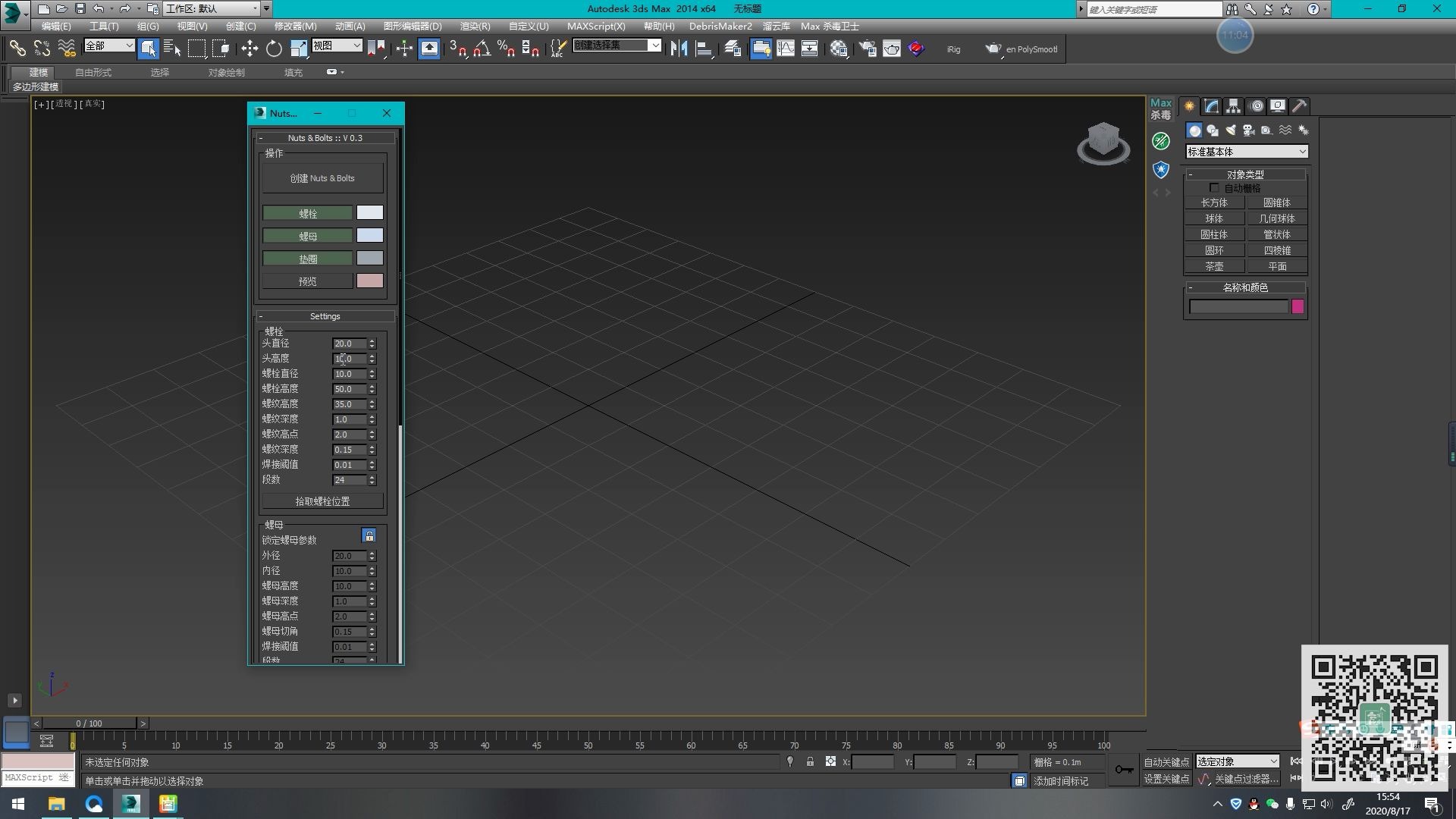Collapse the 对象类型 rollout
The height and width of the screenshot is (819, 1456).
1245,174
